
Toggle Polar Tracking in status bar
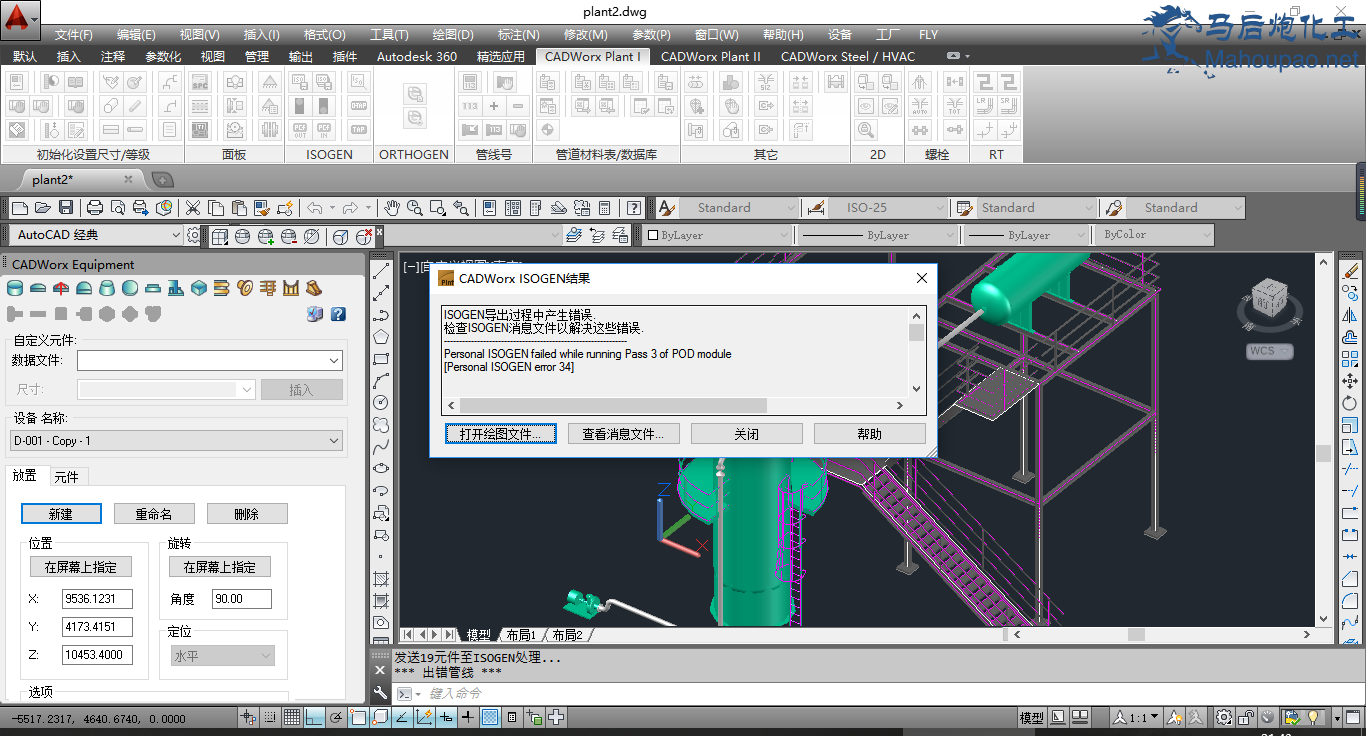coord(336,717)
